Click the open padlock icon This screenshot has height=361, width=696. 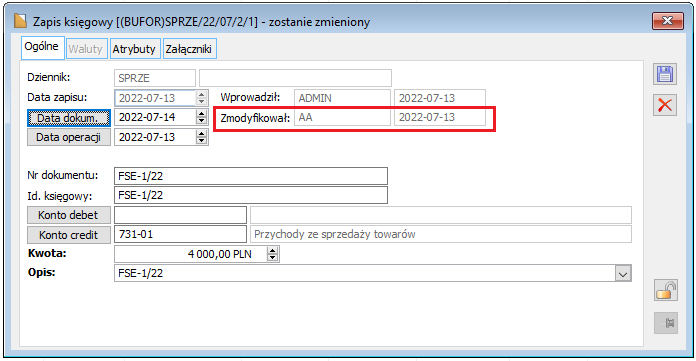(665, 290)
